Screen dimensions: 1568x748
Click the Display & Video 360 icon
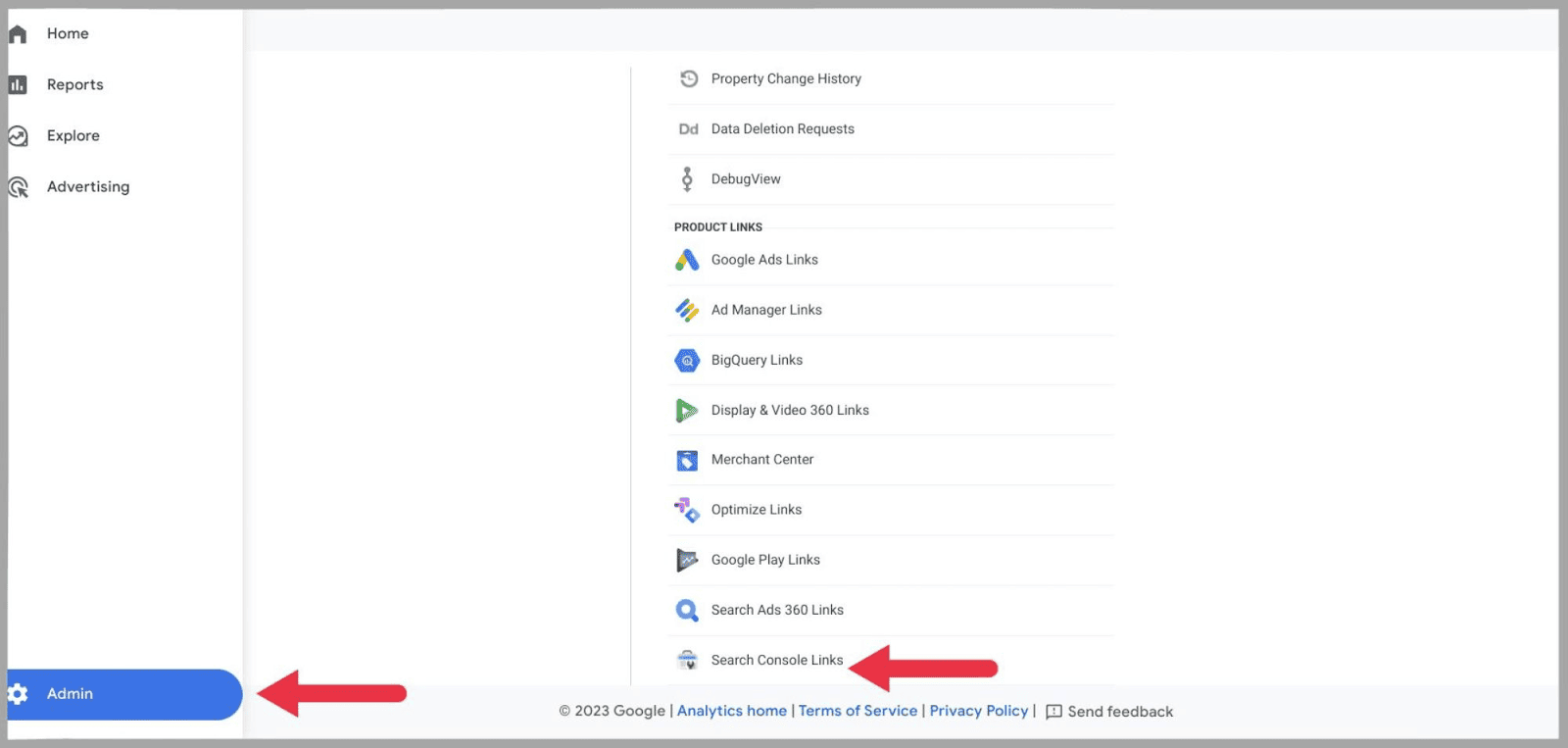tap(687, 411)
